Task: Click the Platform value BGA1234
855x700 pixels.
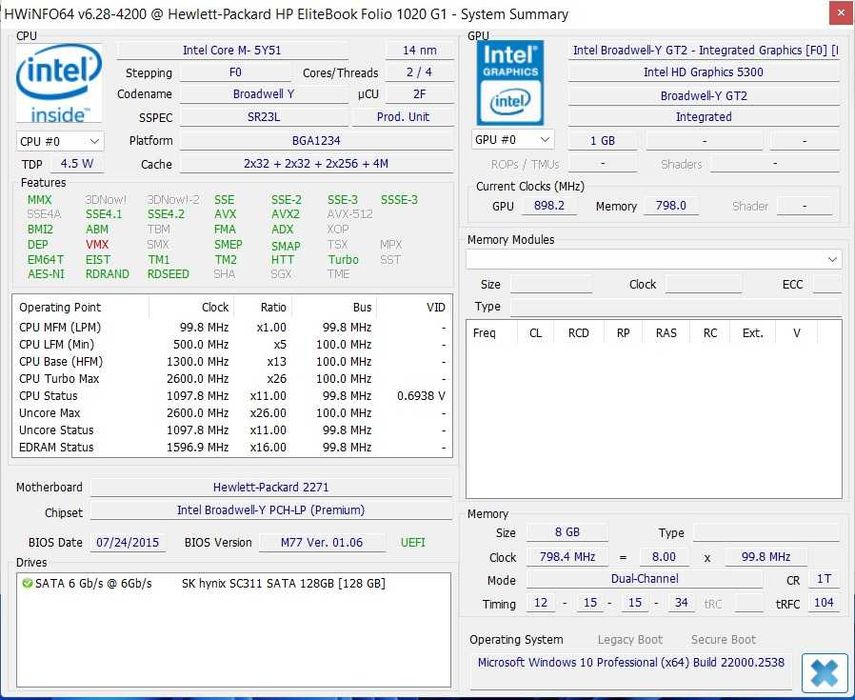Action: pos(316,141)
